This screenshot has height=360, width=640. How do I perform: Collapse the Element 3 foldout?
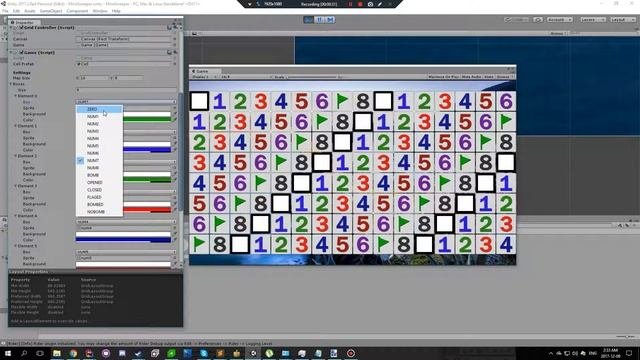16,186
